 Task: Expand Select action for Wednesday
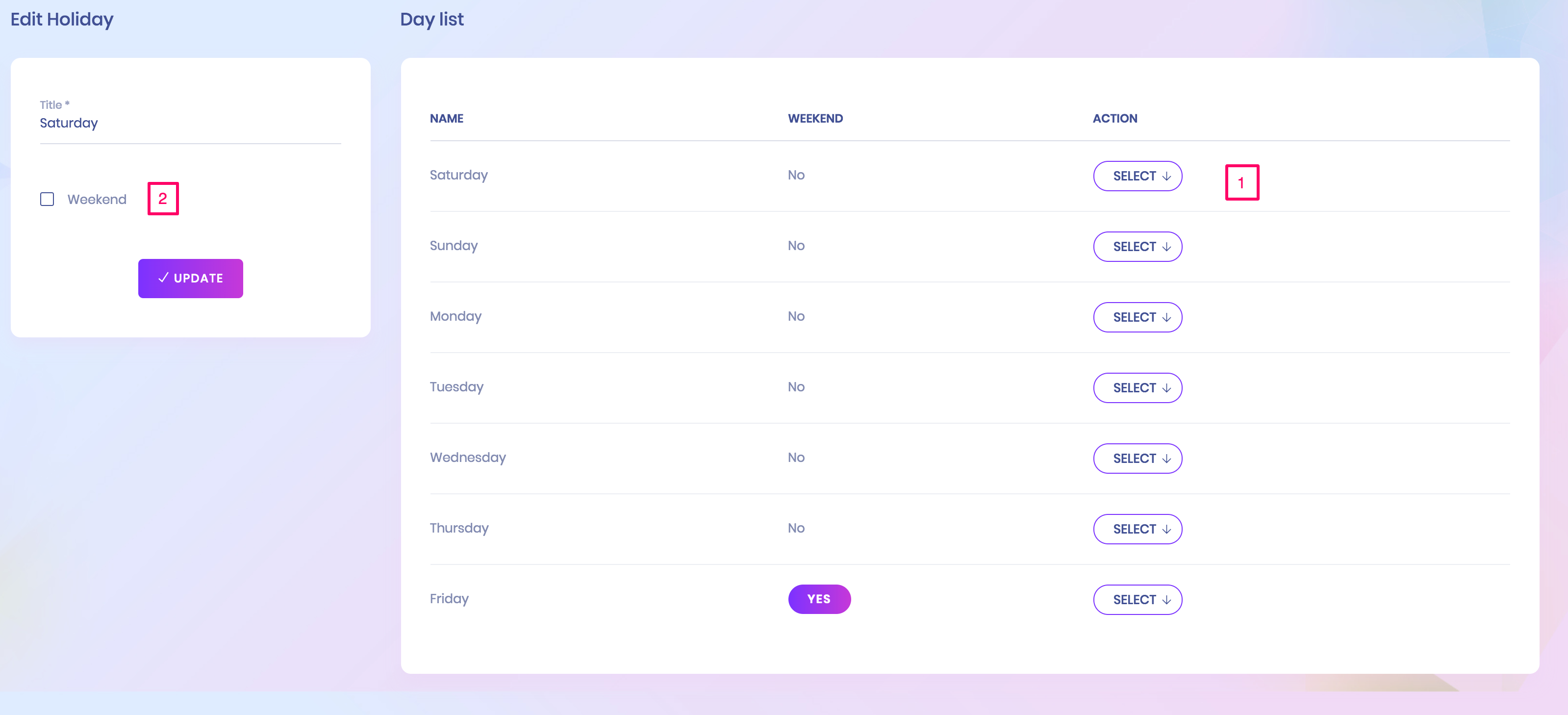pyautogui.click(x=1137, y=459)
